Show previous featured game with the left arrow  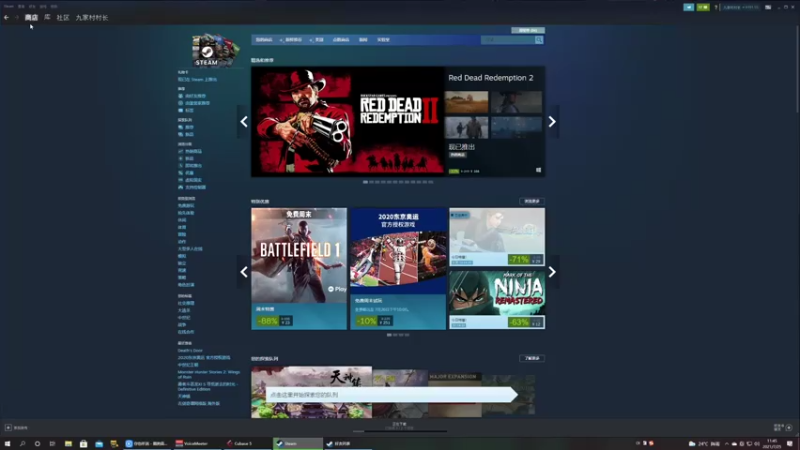(244, 121)
